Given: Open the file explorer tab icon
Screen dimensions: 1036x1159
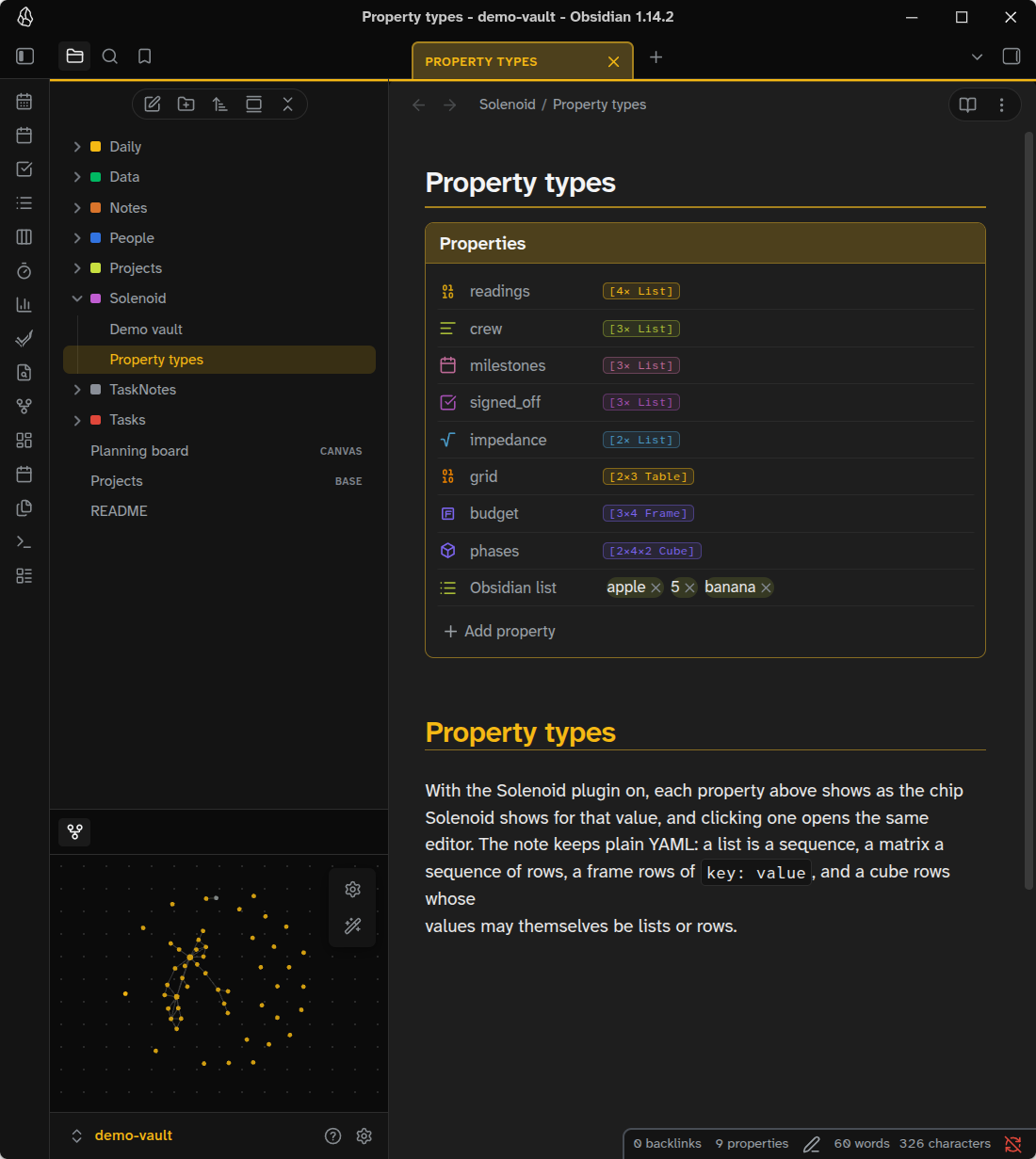Looking at the screenshot, I should 75,56.
